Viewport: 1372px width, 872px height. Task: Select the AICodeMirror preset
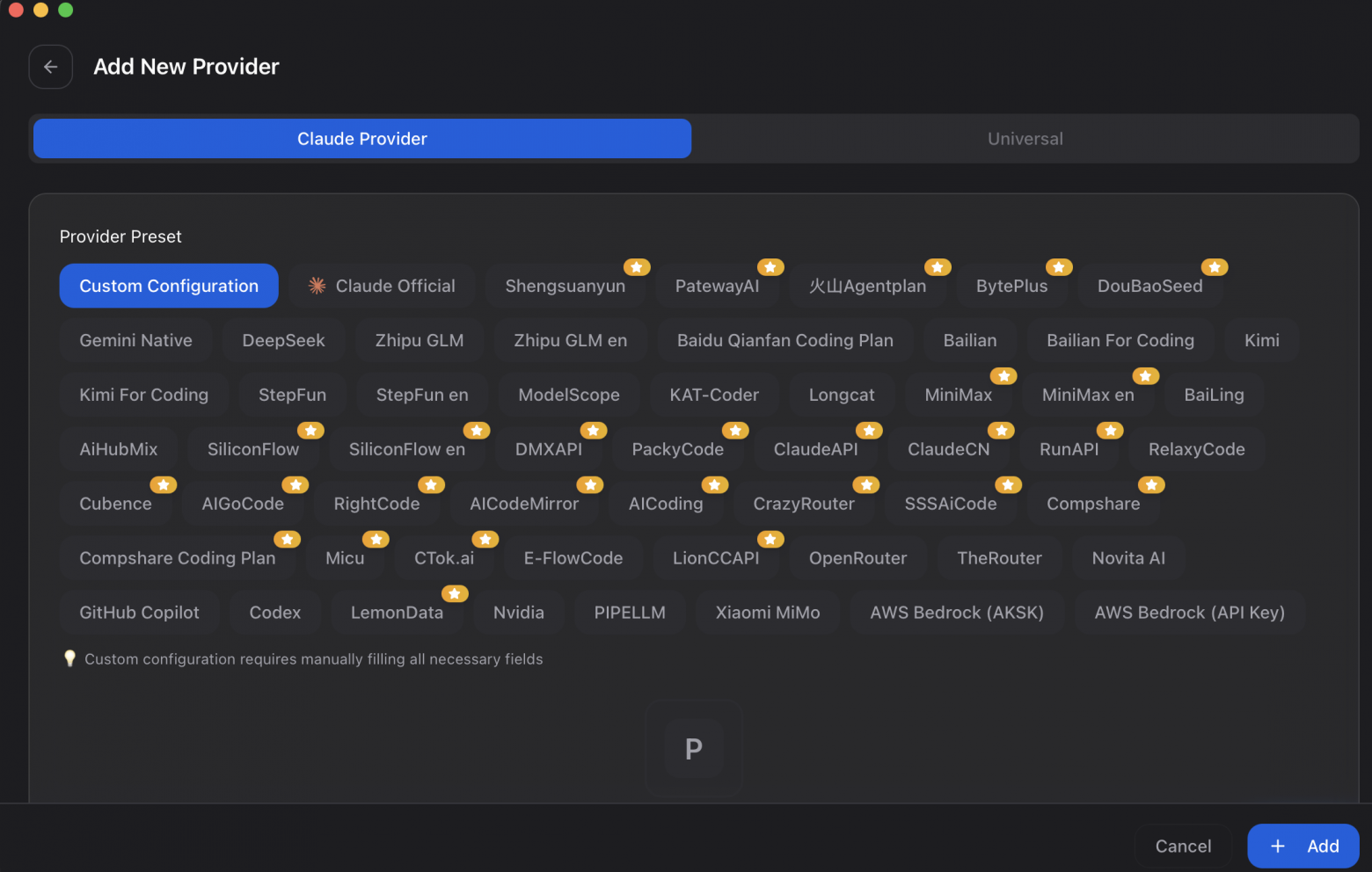click(524, 504)
